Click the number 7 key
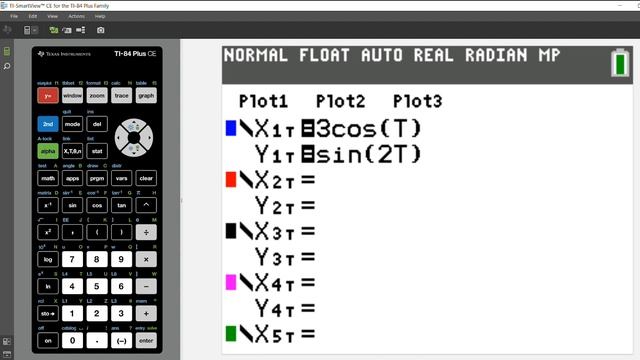The image size is (640, 360). click(72, 259)
